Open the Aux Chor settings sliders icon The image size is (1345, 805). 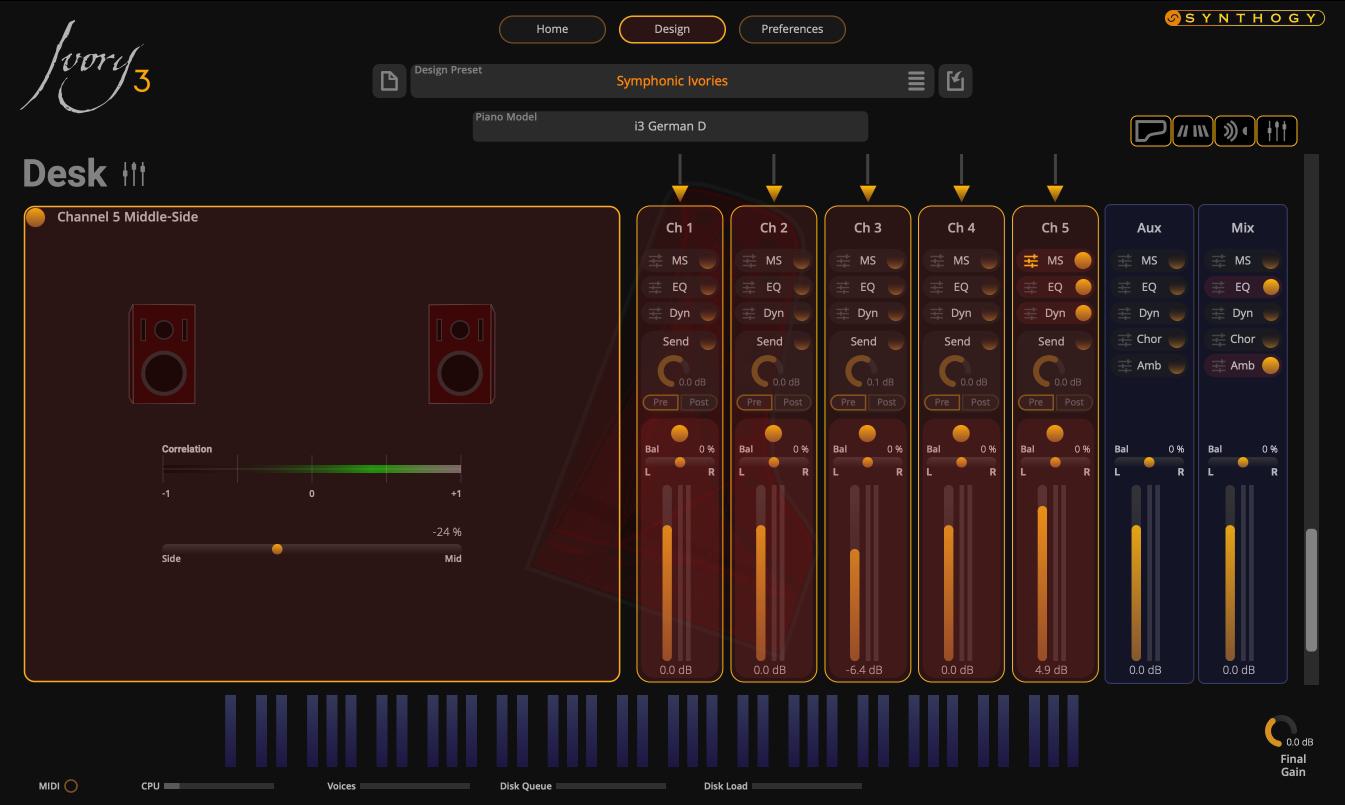click(x=1125, y=339)
